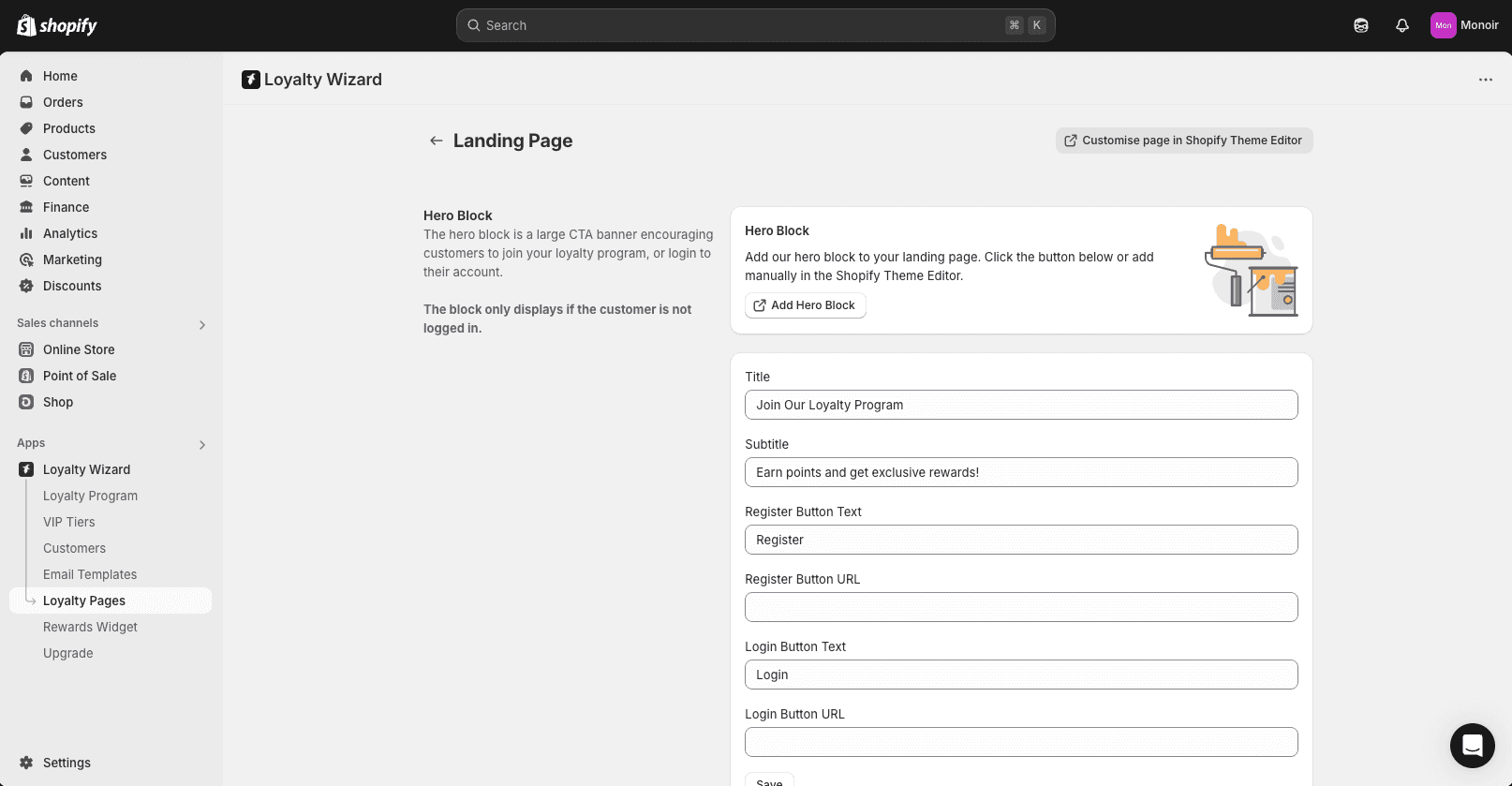
Task: Click Customise page in Shopify Theme Editor
Action: pos(1184,141)
